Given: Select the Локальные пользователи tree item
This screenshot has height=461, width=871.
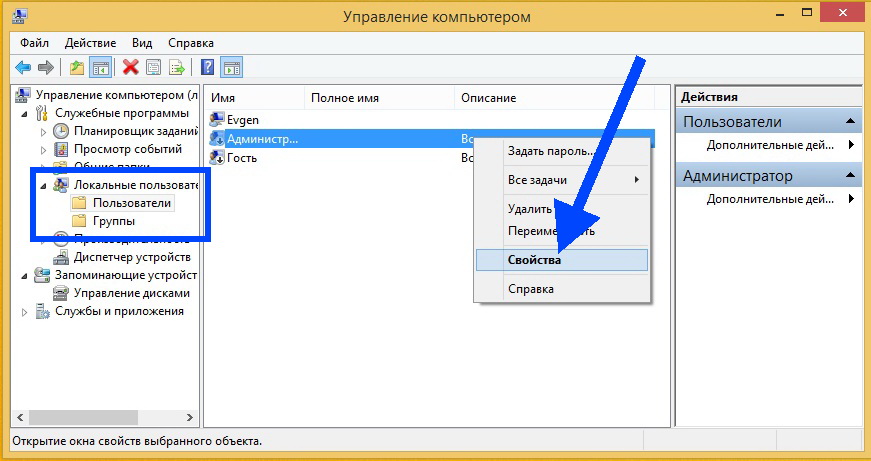Looking at the screenshot, I should tap(136, 185).
